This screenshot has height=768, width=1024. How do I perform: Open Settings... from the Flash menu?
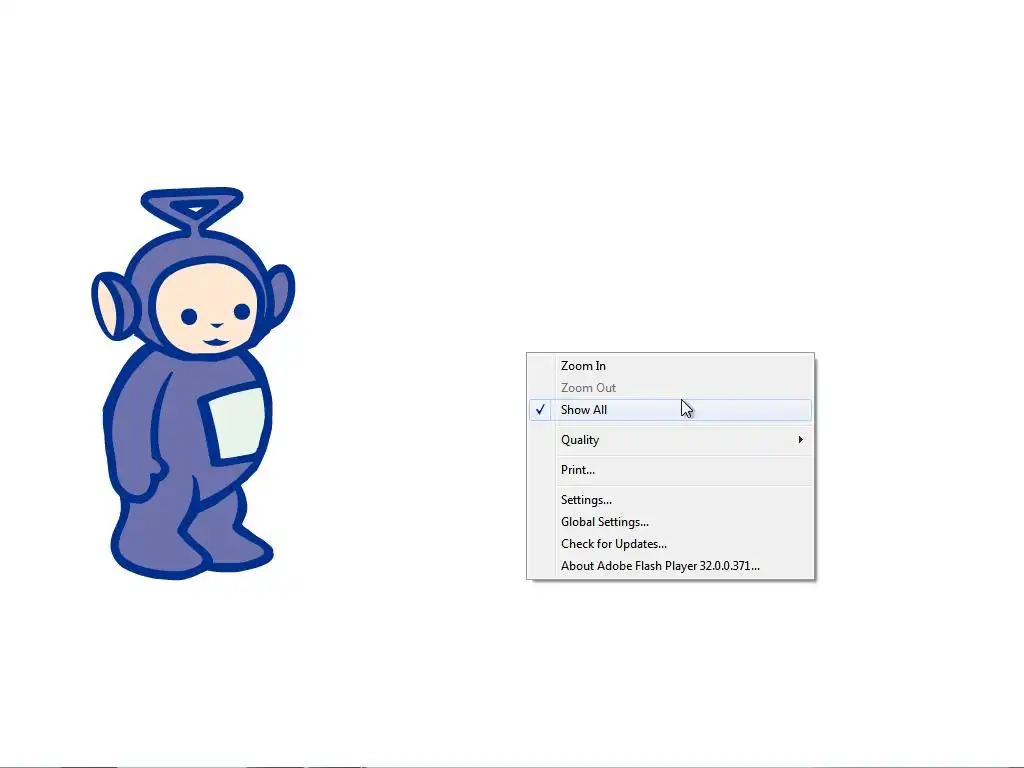point(670,500)
